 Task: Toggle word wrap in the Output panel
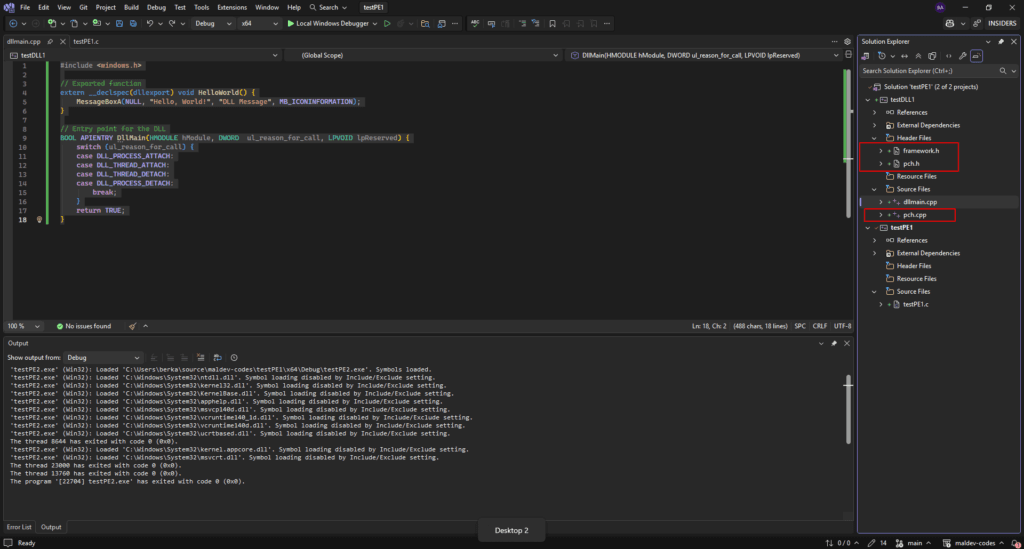[217, 357]
